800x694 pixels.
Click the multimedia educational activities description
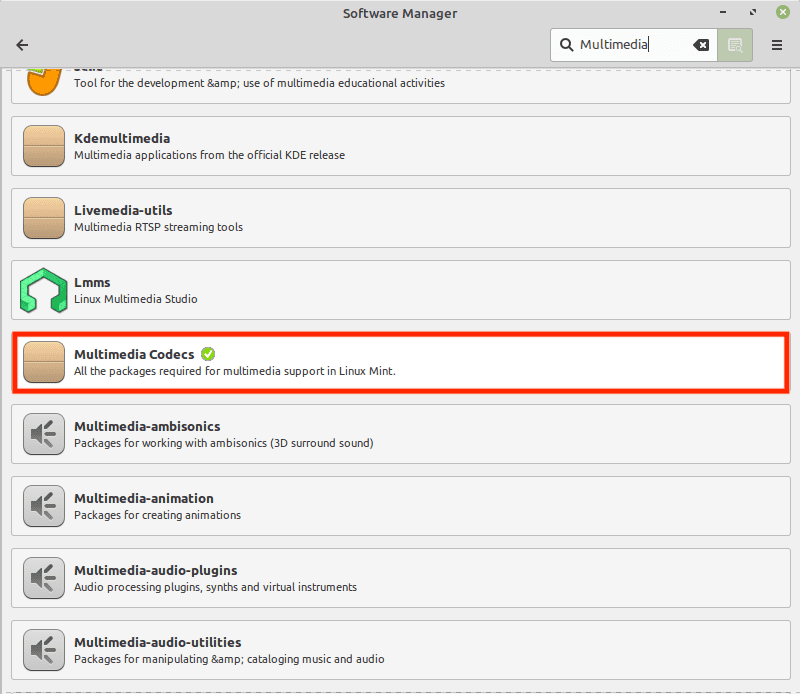tap(259, 83)
